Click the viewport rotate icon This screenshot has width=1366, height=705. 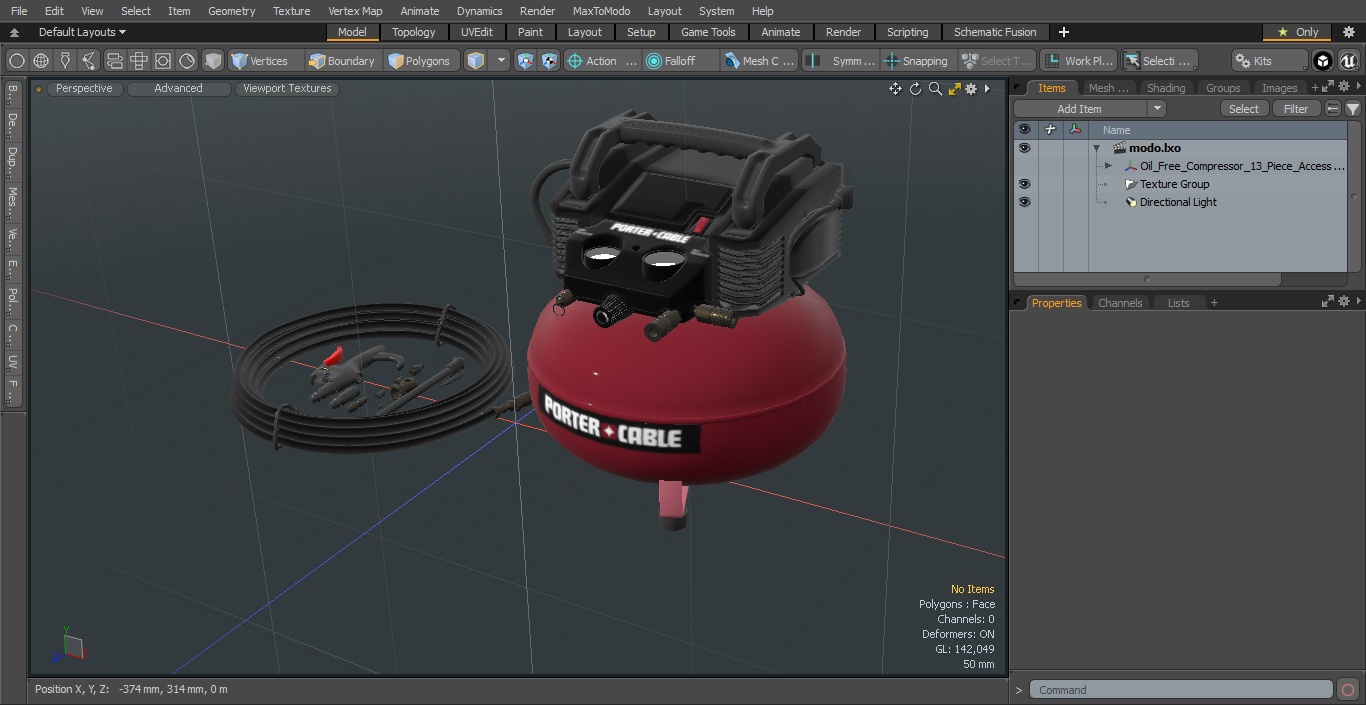tap(915, 89)
